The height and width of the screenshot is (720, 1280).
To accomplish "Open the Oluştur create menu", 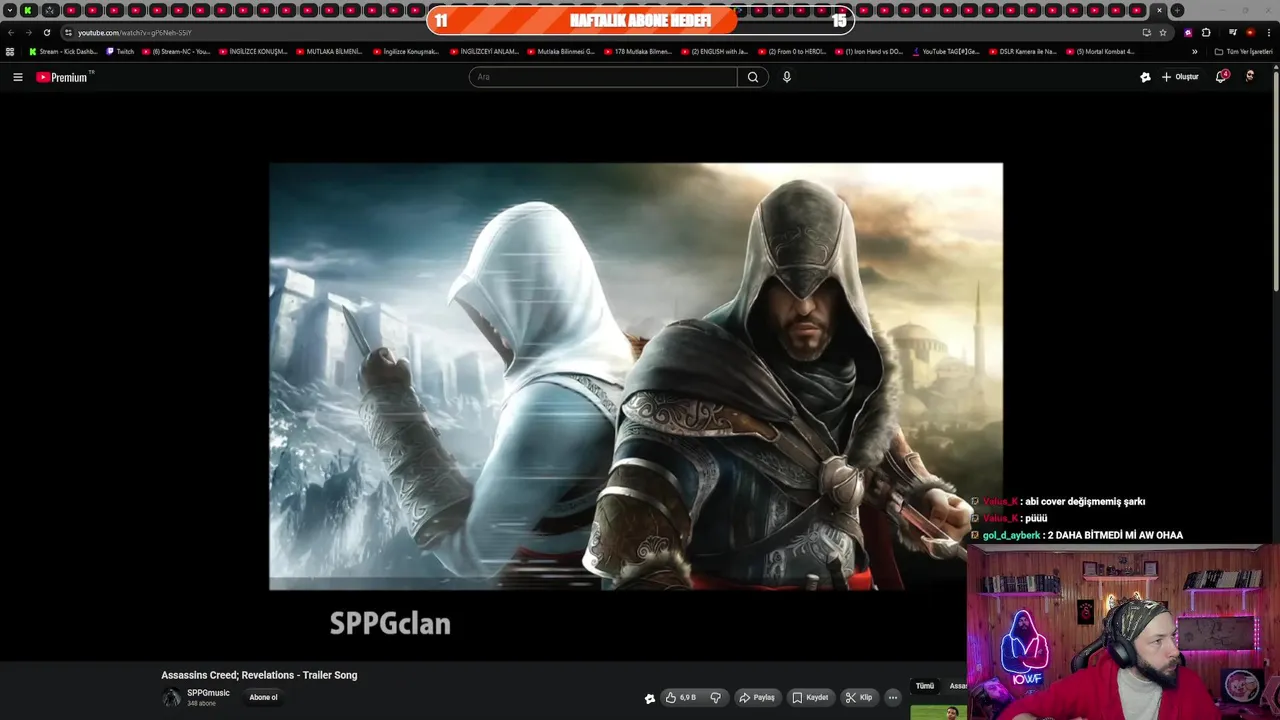I will pos(1180,77).
